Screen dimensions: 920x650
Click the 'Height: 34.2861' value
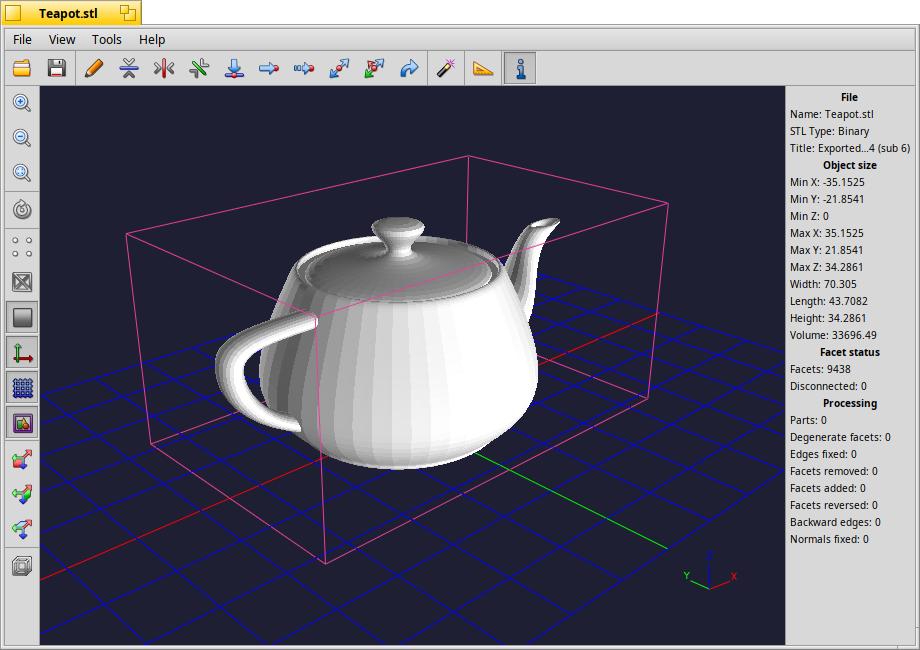(828, 319)
